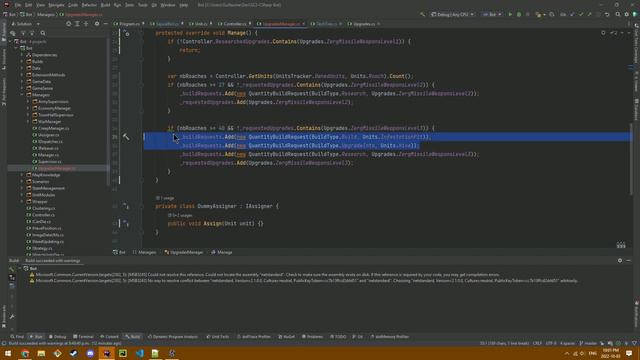This screenshot has height=360, width=640.
Task: Minimize the Build tool window
Action: [x=629, y=260]
